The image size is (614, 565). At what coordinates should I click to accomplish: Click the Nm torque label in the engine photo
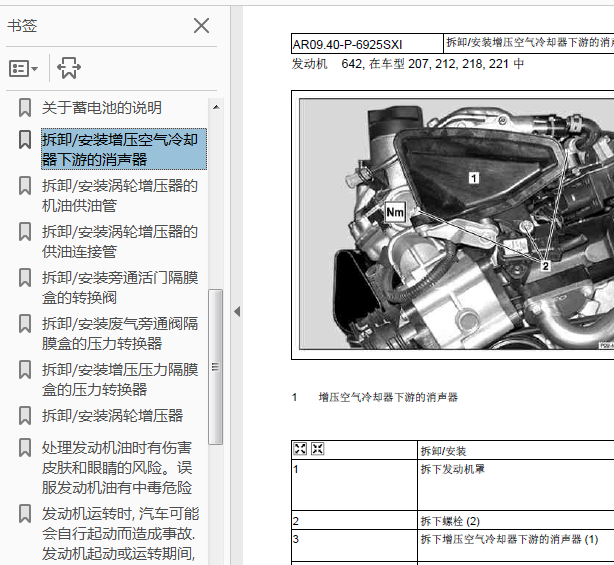(395, 212)
